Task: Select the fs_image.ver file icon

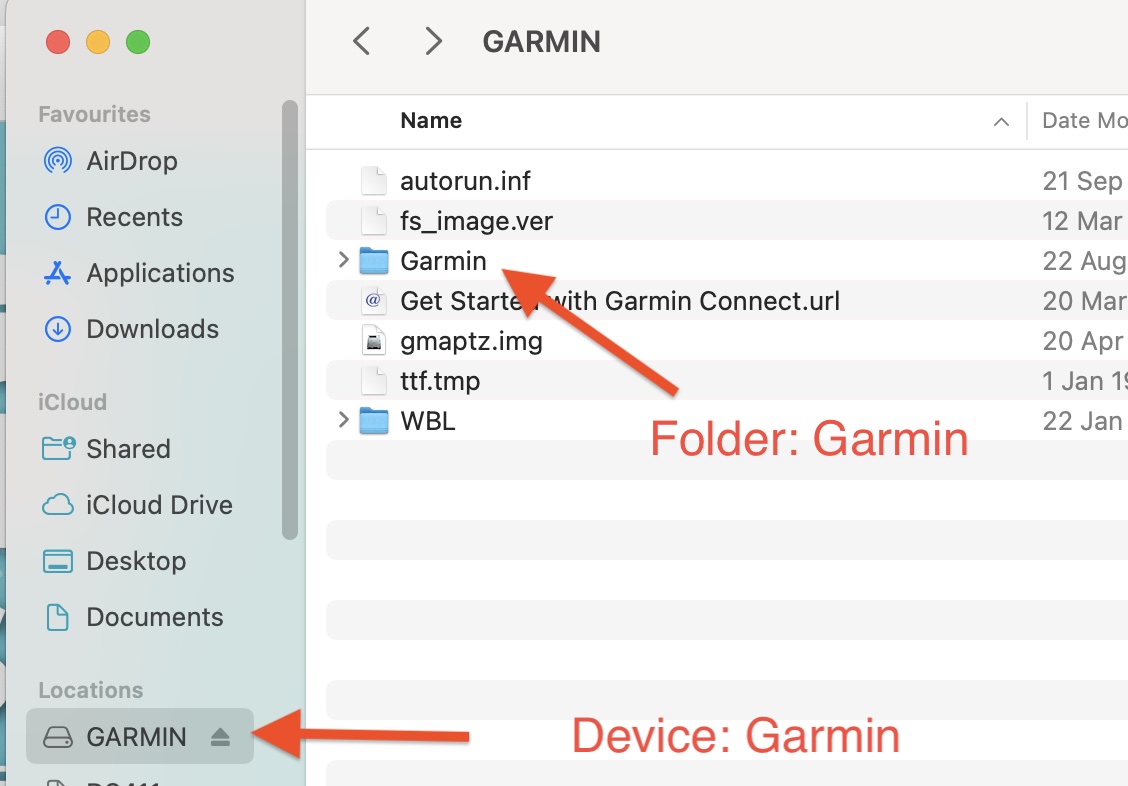Action: point(373,220)
